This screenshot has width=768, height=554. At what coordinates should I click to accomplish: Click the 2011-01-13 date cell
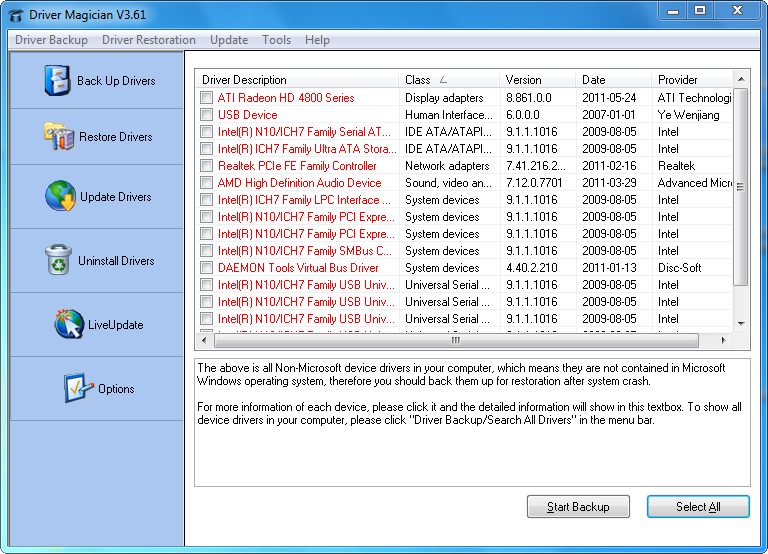609,268
